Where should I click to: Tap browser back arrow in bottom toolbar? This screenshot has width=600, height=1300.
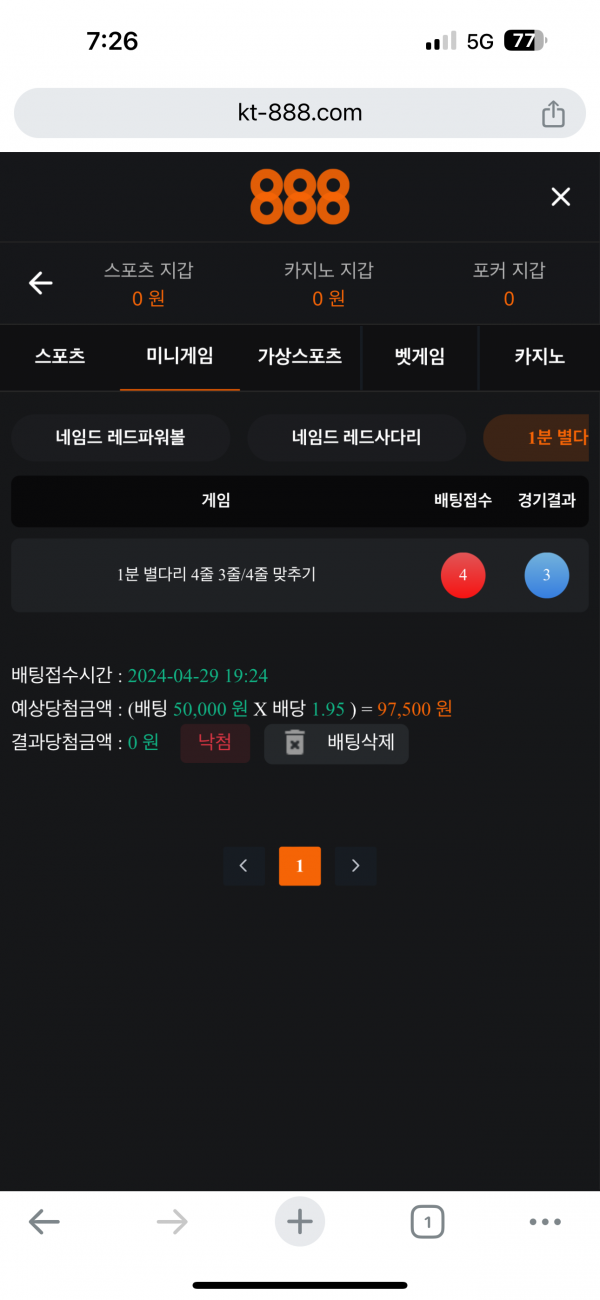pyautogui.click(x=44, y=1221)
